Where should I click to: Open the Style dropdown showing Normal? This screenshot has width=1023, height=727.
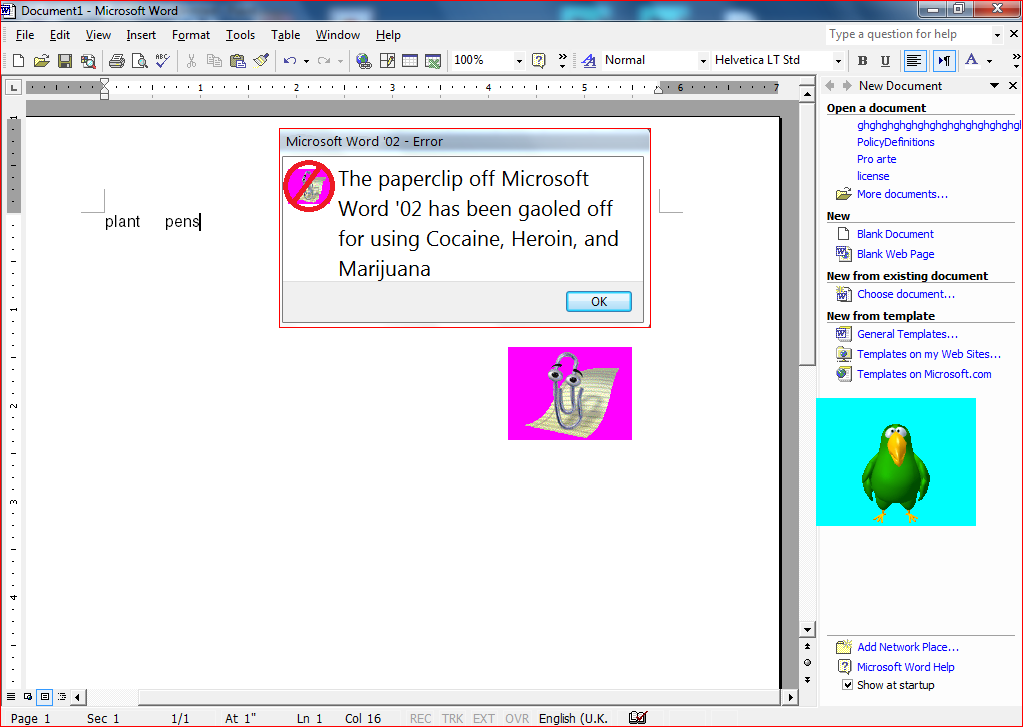[x=702, y=61]
